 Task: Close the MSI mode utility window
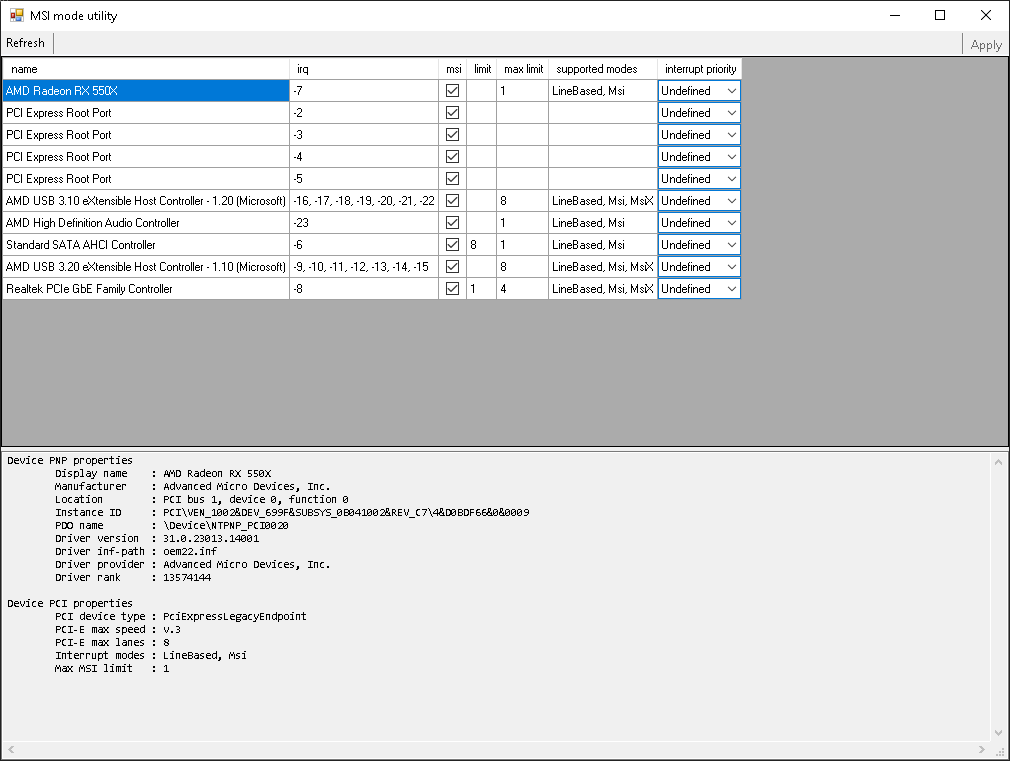(986, 15)
